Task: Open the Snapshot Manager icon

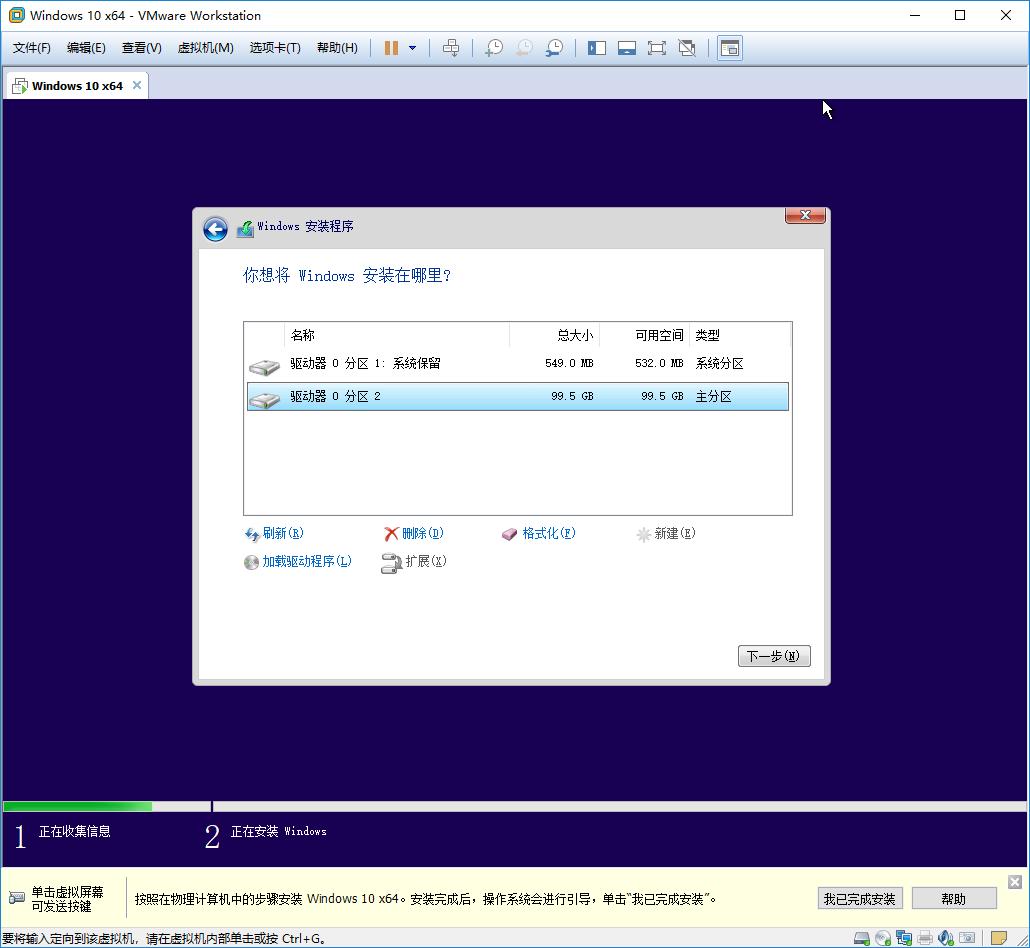Action: click(554, 47)
